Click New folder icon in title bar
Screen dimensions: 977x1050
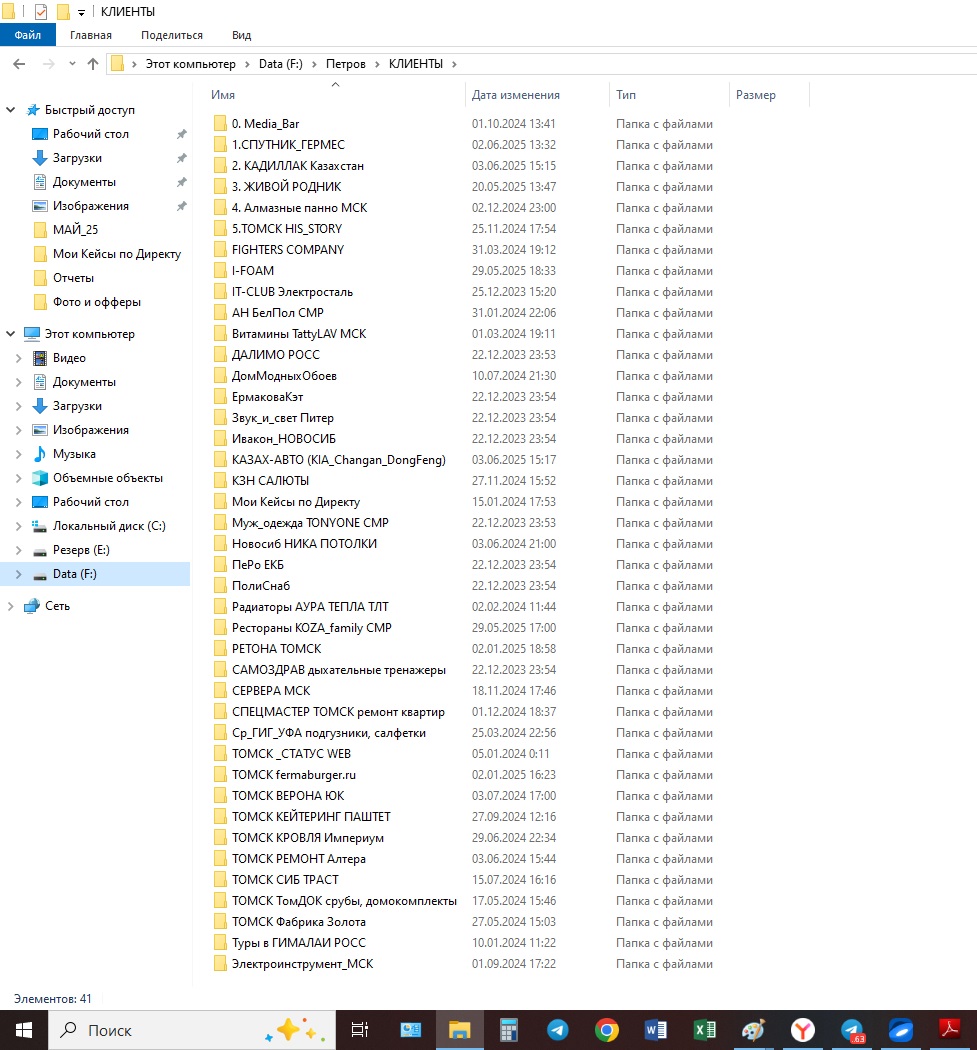coord(63,12)
